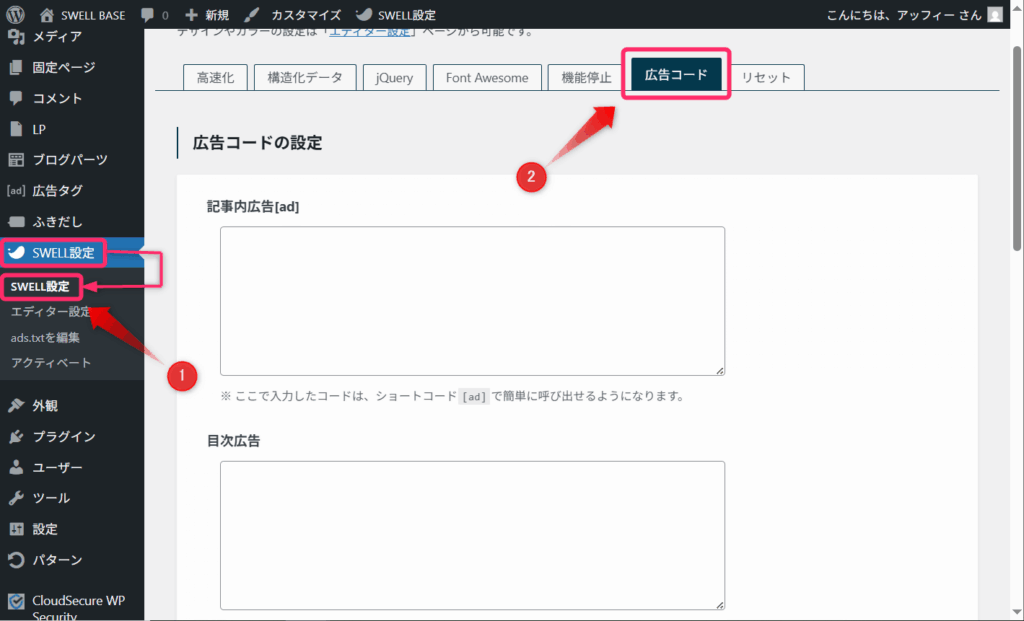Open ads.txtを編集 in the sidebar

click(x=45, y=338)
